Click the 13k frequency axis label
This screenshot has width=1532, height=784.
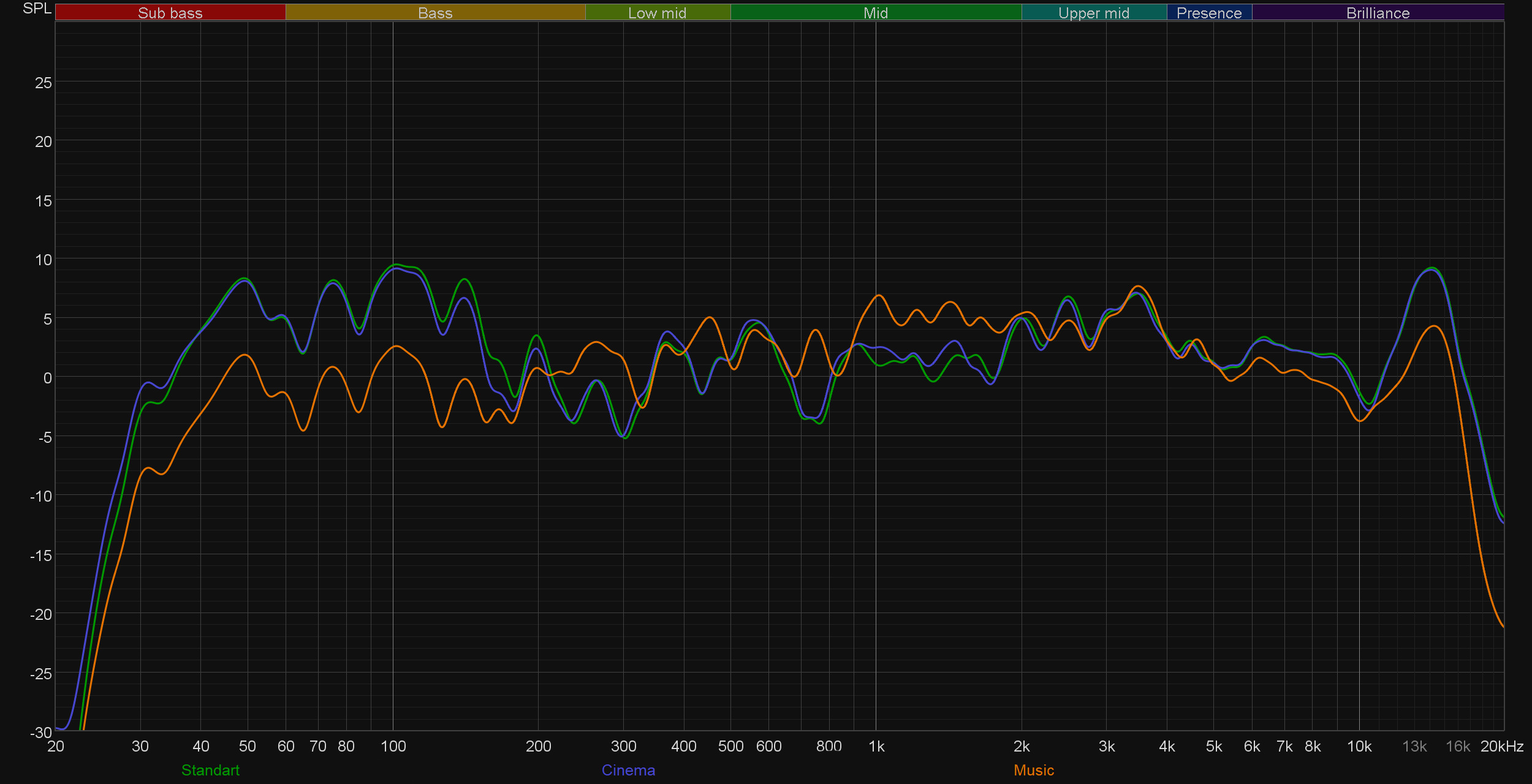(1414, 746)
